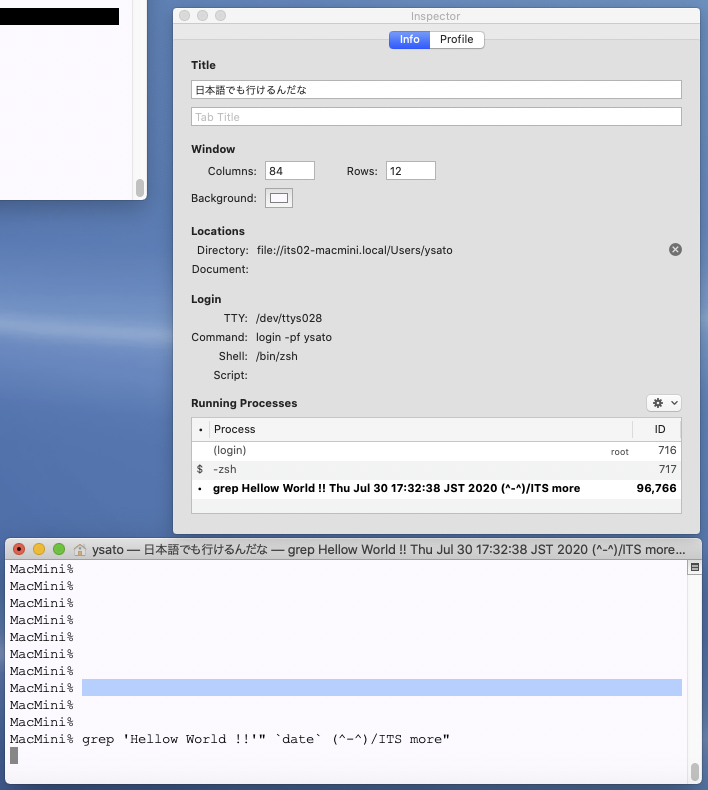Click the Columns field showing 84
The height and width of the screenshot is (790, 708).
[290, 171]
